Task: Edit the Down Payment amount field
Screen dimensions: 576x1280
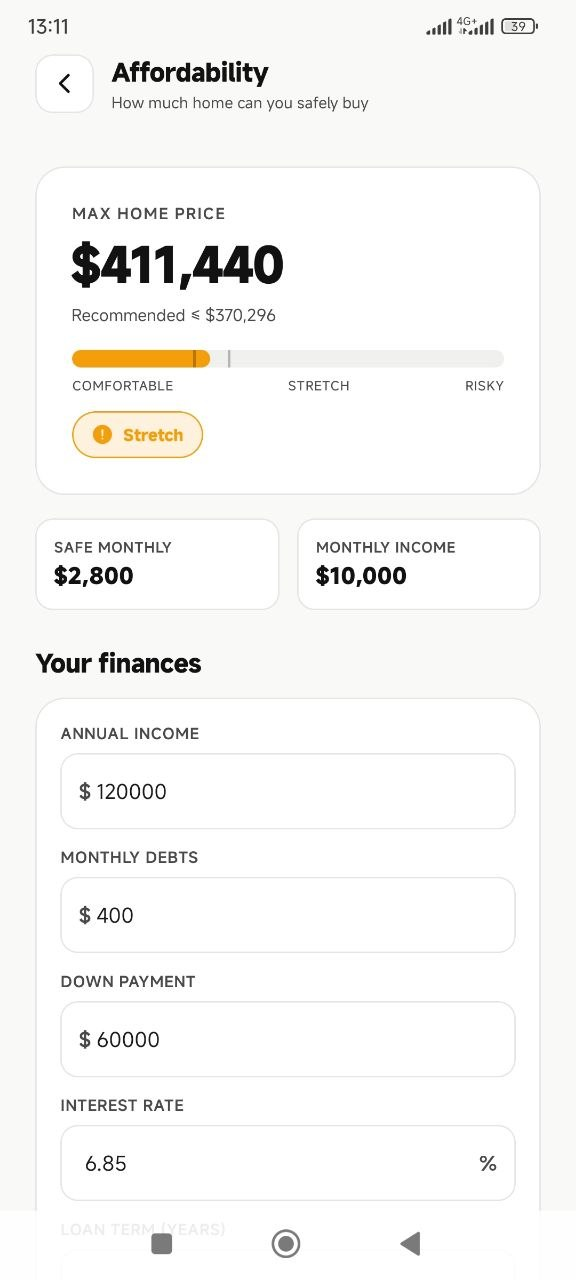Action: [x=288, y=1039]
